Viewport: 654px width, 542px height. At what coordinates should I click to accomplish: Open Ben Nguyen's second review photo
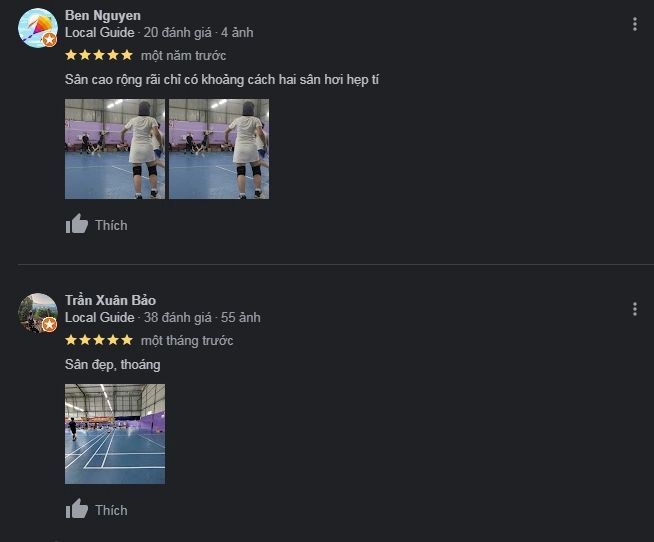pos(219,149)
